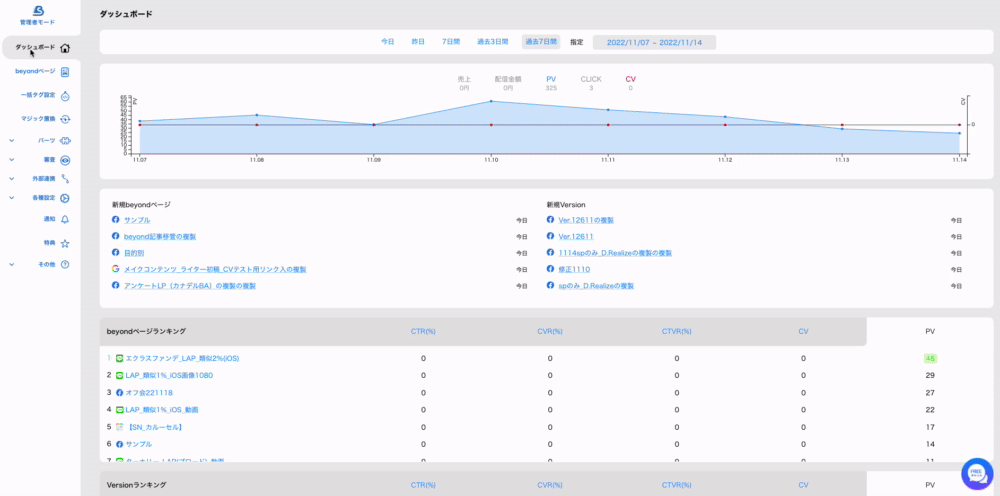Viewport: 1000px width, 496px height.
Task: Sort Versionランキング by CTR(%)
Action: [423, 485]
